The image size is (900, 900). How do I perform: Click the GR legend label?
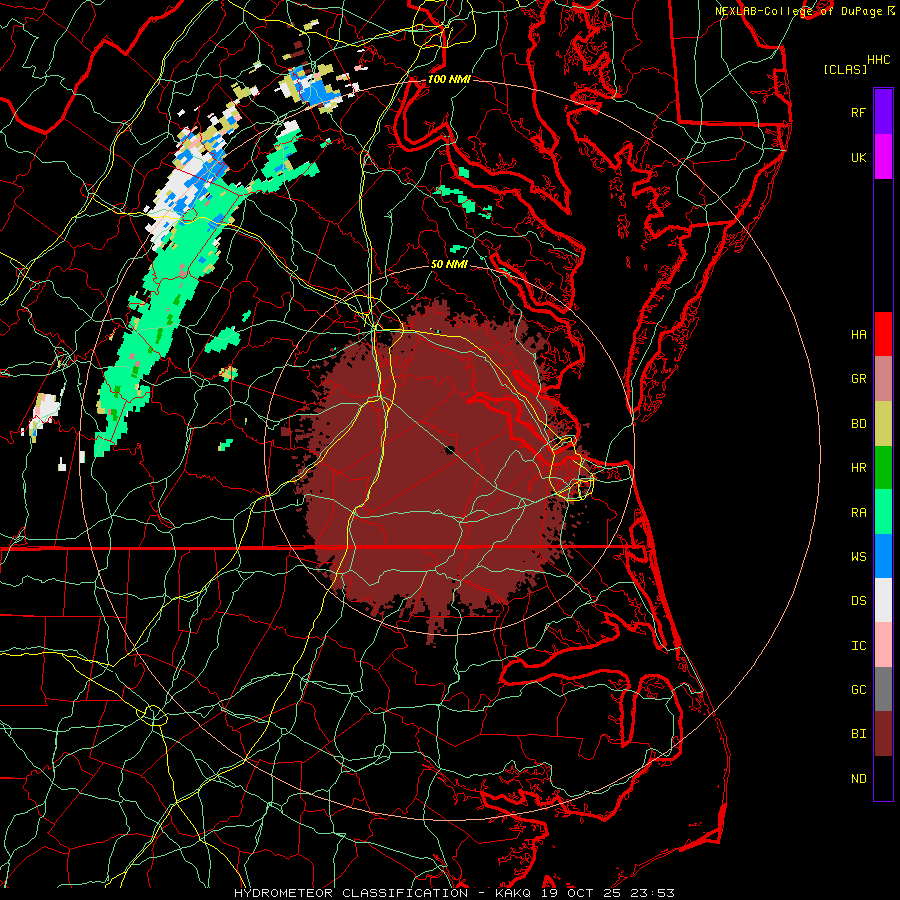pyautogui.click(x=858, y=379)
